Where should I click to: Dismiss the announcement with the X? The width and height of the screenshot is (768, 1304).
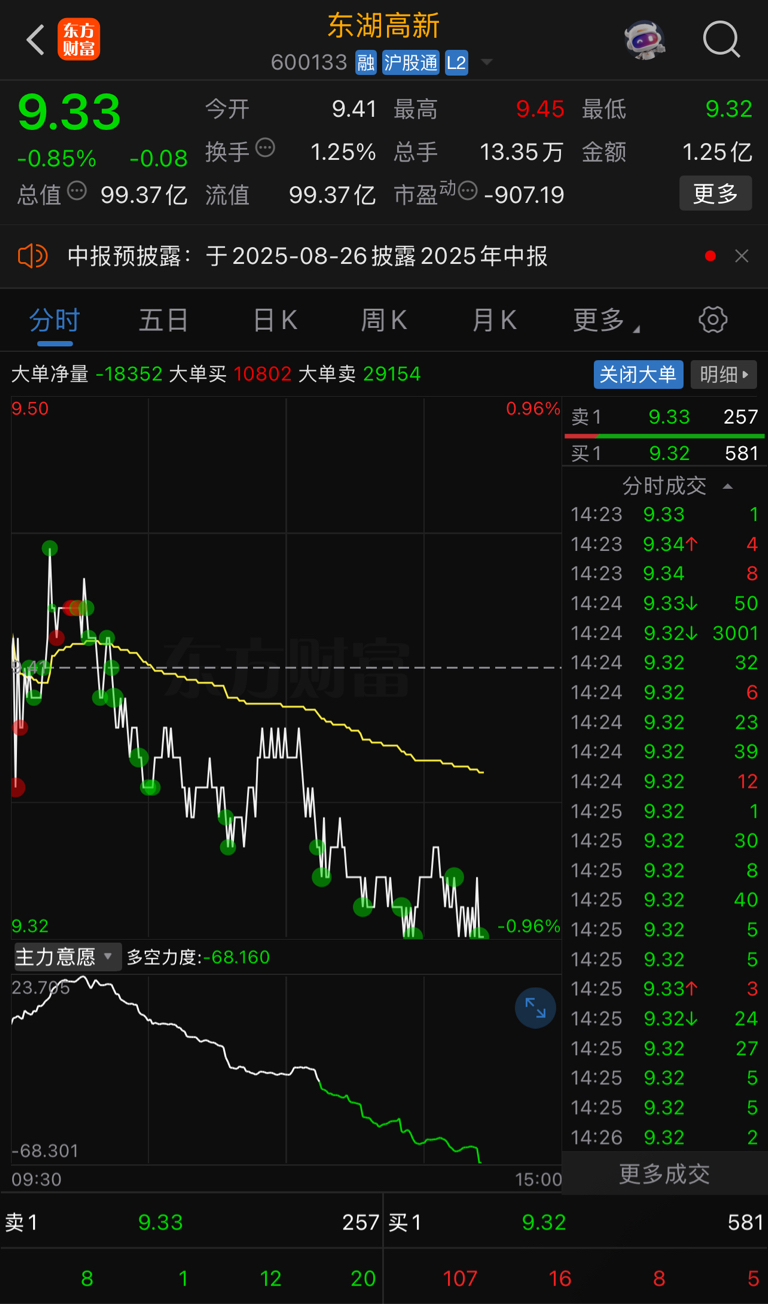tap(742, 256)
